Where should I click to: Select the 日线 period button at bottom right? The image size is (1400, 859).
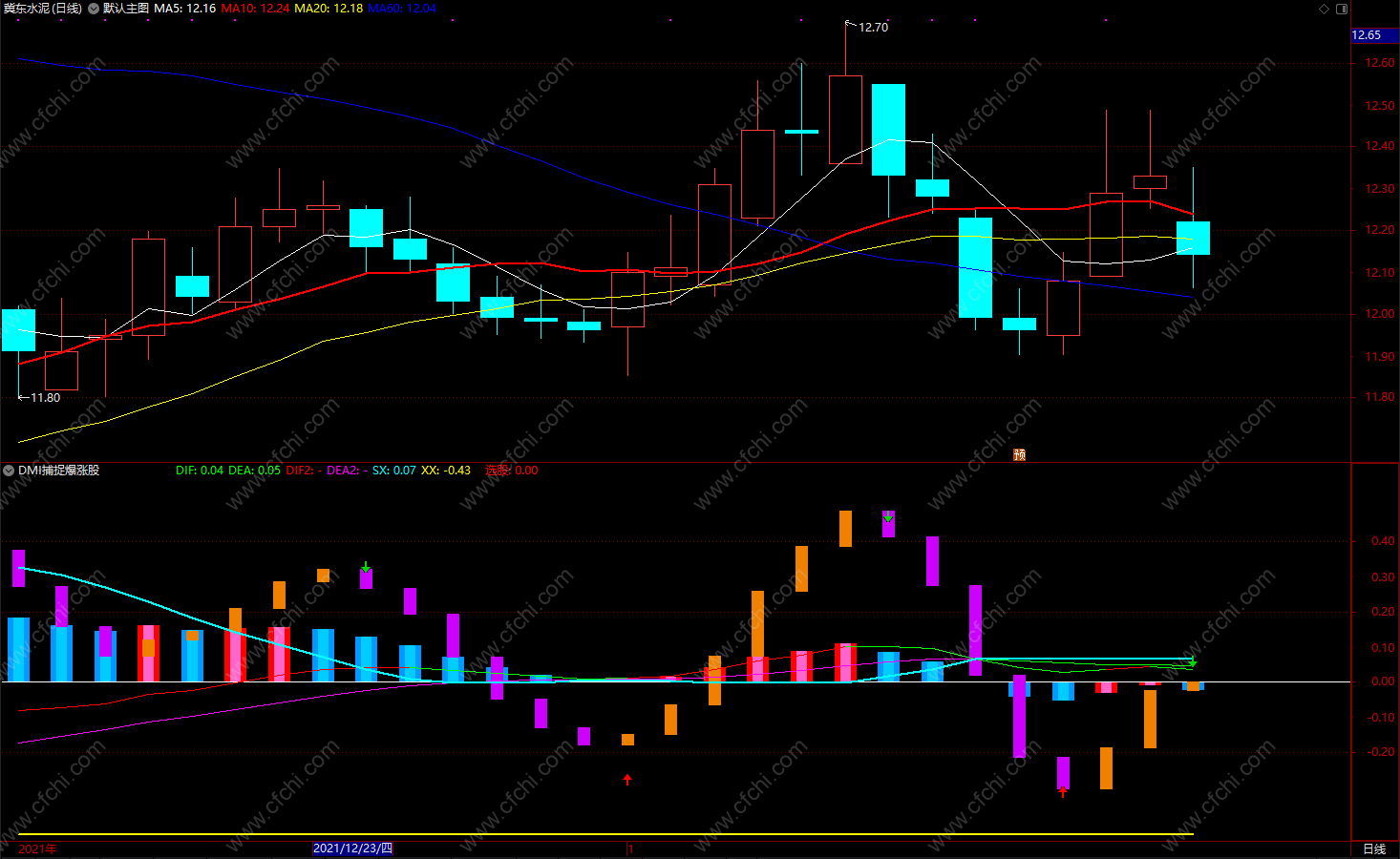1374,849
